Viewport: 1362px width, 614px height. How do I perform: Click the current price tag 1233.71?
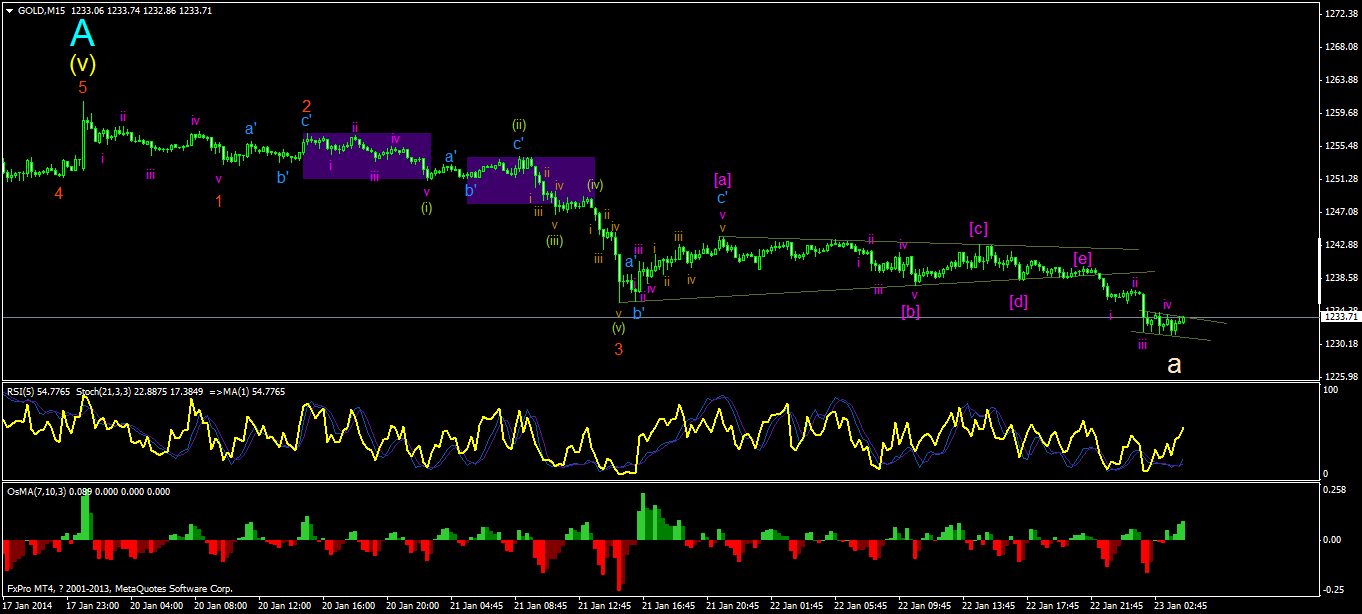(x=1339, y=317)
